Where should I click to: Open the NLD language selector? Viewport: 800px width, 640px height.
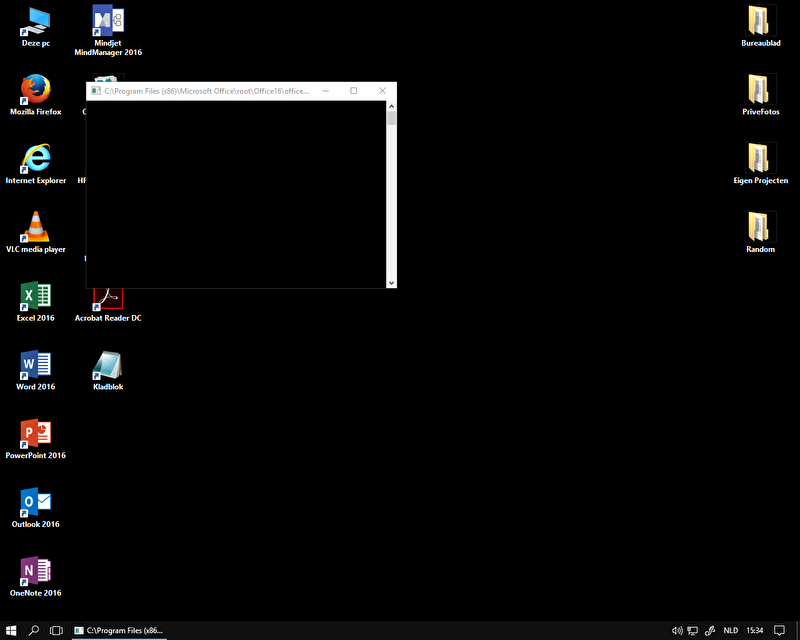pyautogui.click(x=730, y=631)
